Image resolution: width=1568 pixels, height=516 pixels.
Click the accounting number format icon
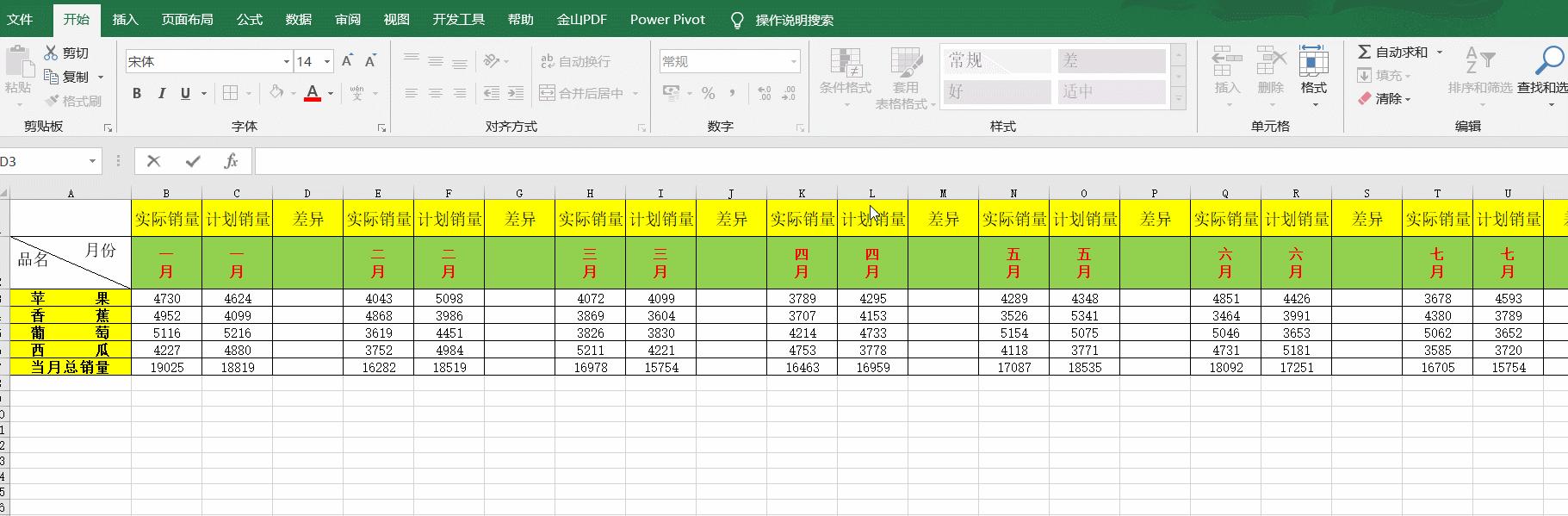672,93
